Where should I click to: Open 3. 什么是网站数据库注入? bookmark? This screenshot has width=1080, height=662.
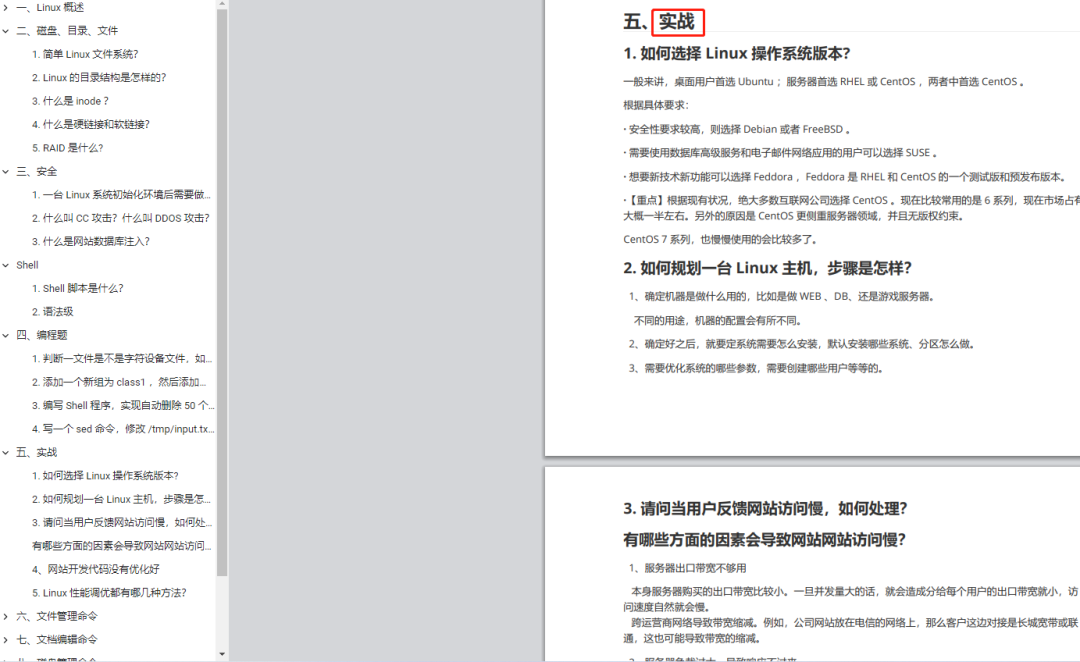click(91, 242)
